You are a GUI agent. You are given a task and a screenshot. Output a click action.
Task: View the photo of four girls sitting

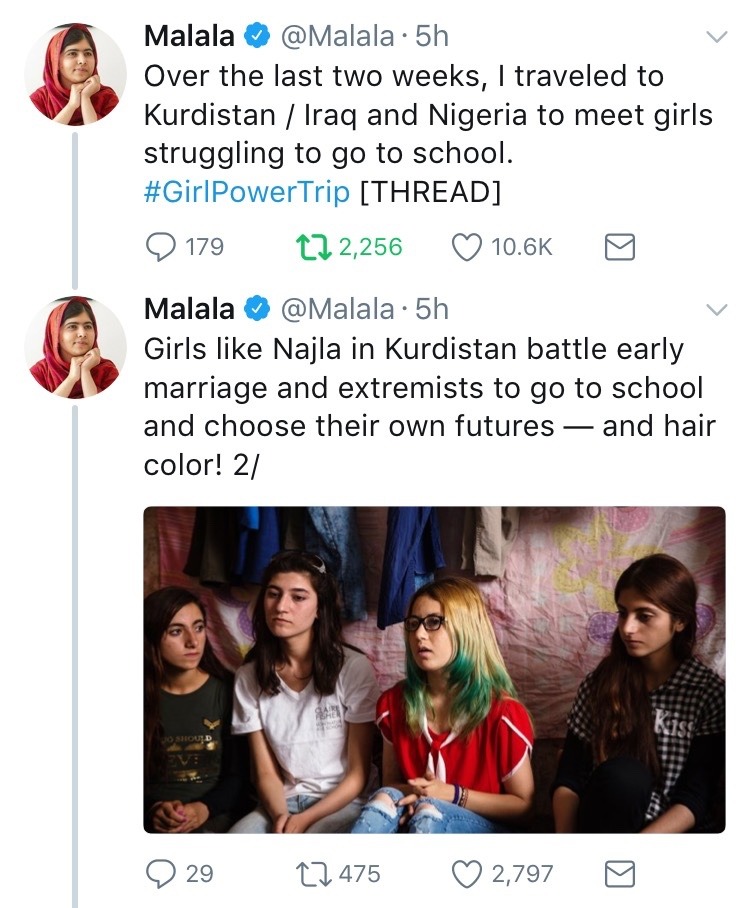click(x=434, y=670)
